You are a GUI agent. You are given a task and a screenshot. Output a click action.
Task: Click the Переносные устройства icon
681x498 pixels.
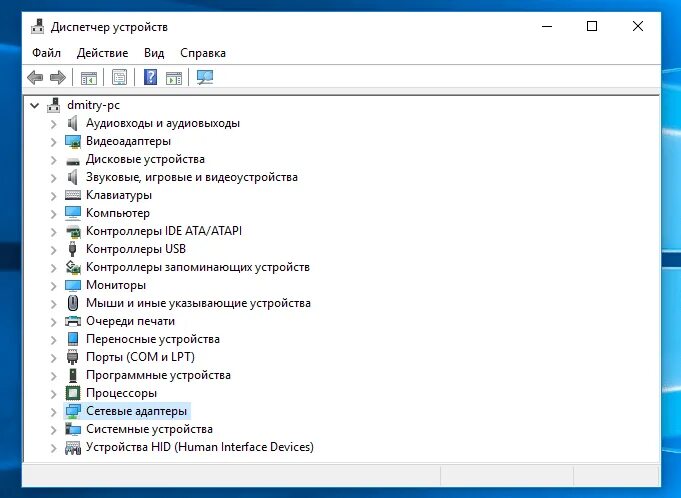pos(73,339)
